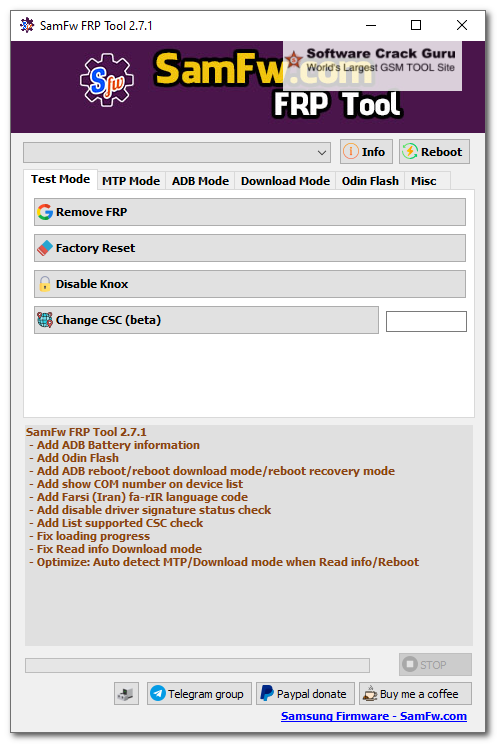
Task: Click log header 'SamFw FRP Tool 2.7.1'
Action: click(86, 432)
